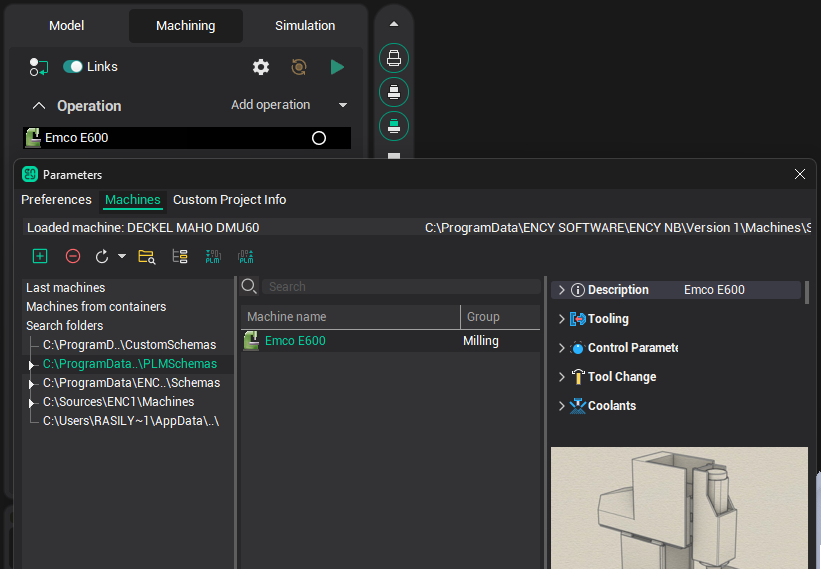Click the machine Search input field

[400, 286]
